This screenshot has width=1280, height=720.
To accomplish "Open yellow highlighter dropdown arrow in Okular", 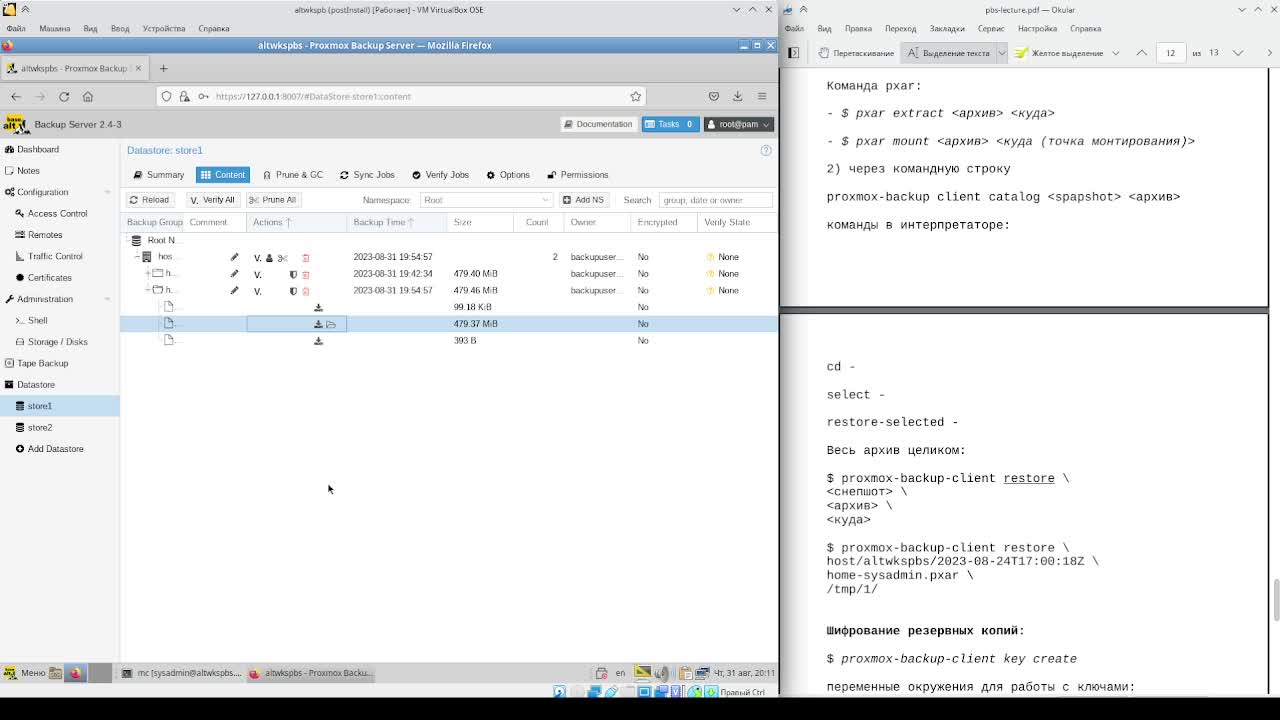I will point(1115,53).
